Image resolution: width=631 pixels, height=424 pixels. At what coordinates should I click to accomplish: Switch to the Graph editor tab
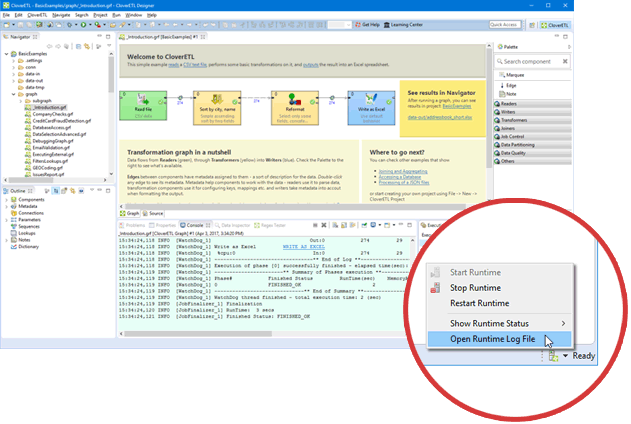coord(130,214)
